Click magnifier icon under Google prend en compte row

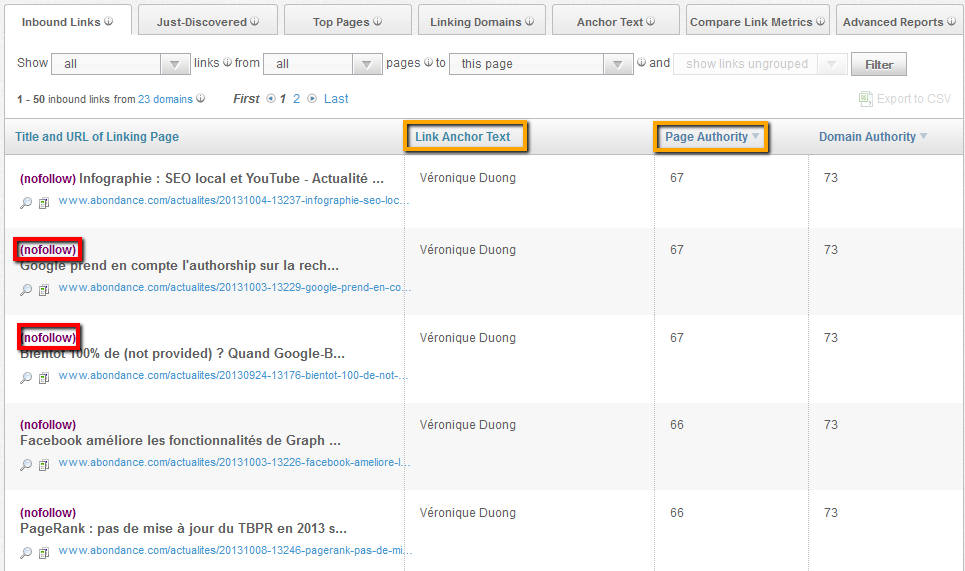[27, 290]
